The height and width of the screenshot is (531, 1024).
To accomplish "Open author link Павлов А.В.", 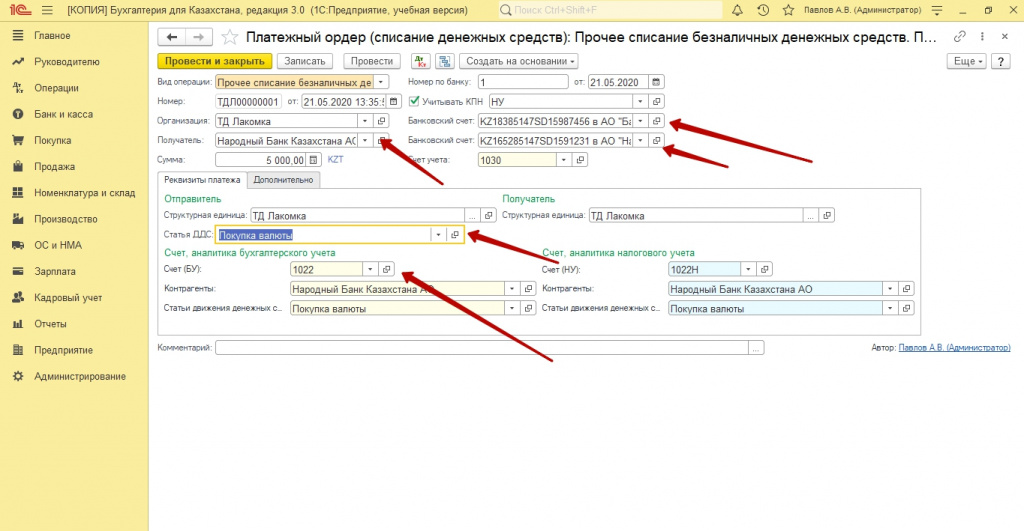I will click(954, 348).
